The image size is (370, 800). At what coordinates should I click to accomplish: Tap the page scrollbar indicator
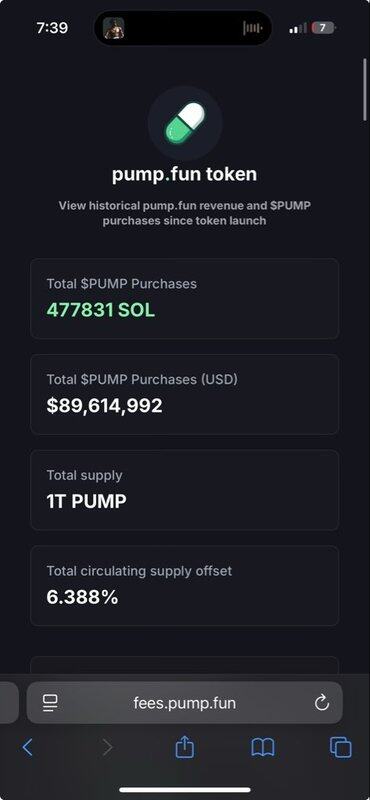pos(365,89)
